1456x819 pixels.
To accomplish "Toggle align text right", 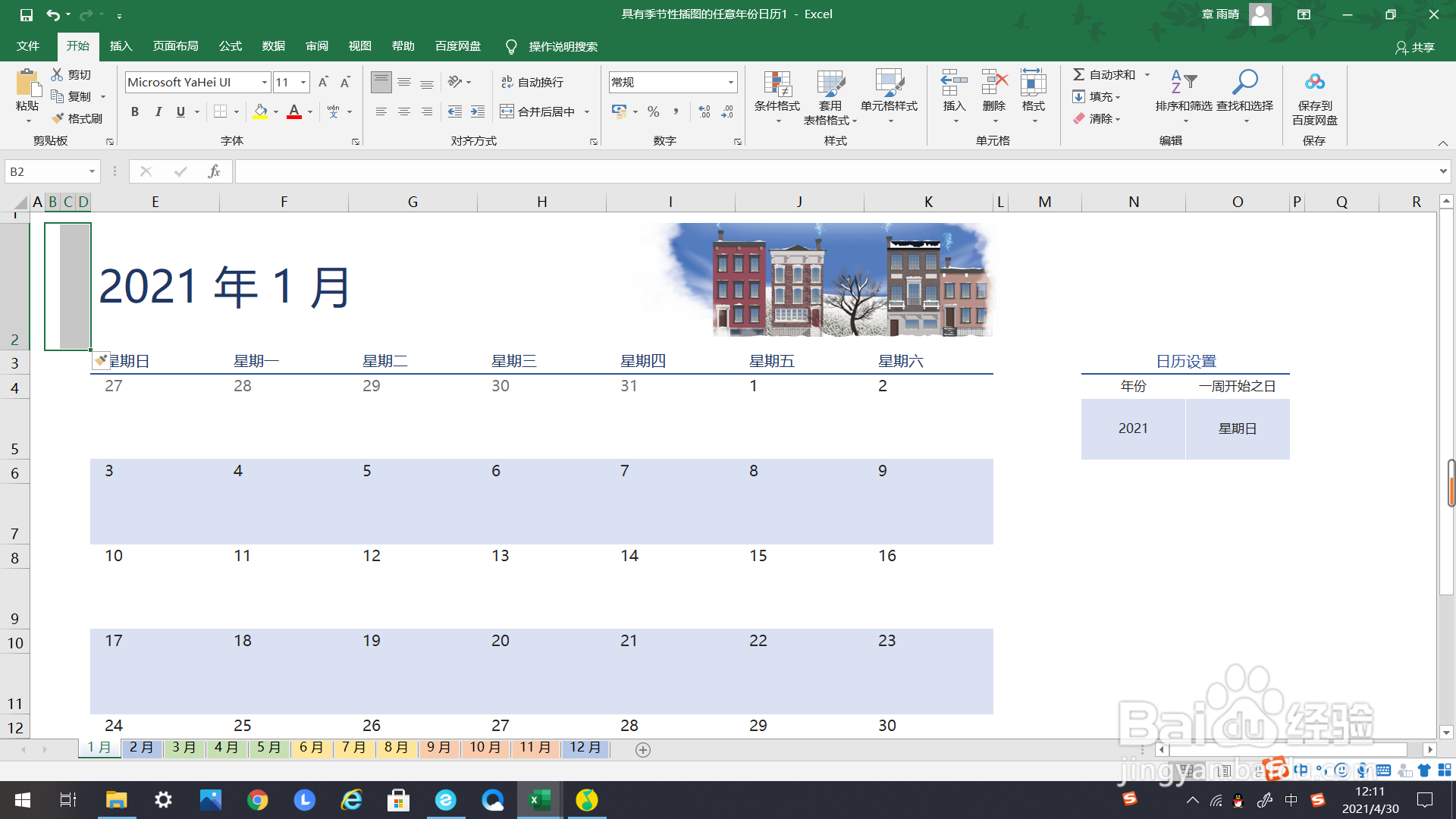I will (x=427, y=111).
